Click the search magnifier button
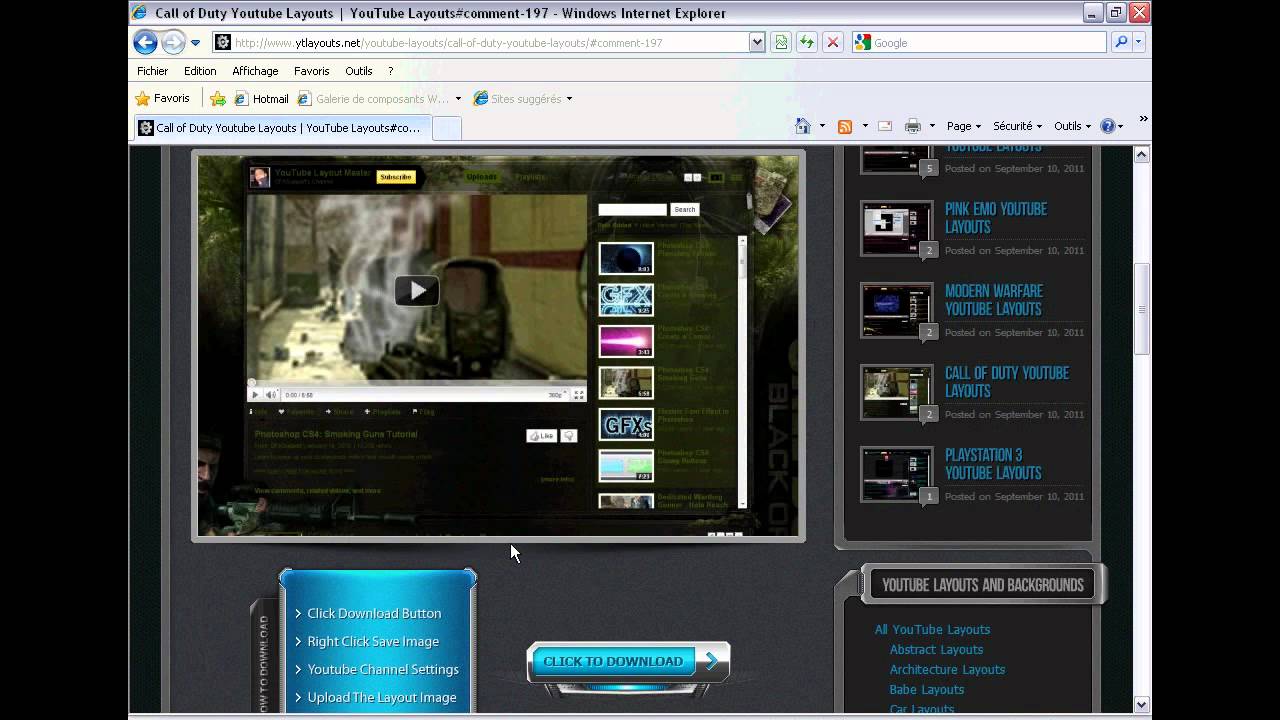The image size is (1280, 720). click(x=1121, y=42)
